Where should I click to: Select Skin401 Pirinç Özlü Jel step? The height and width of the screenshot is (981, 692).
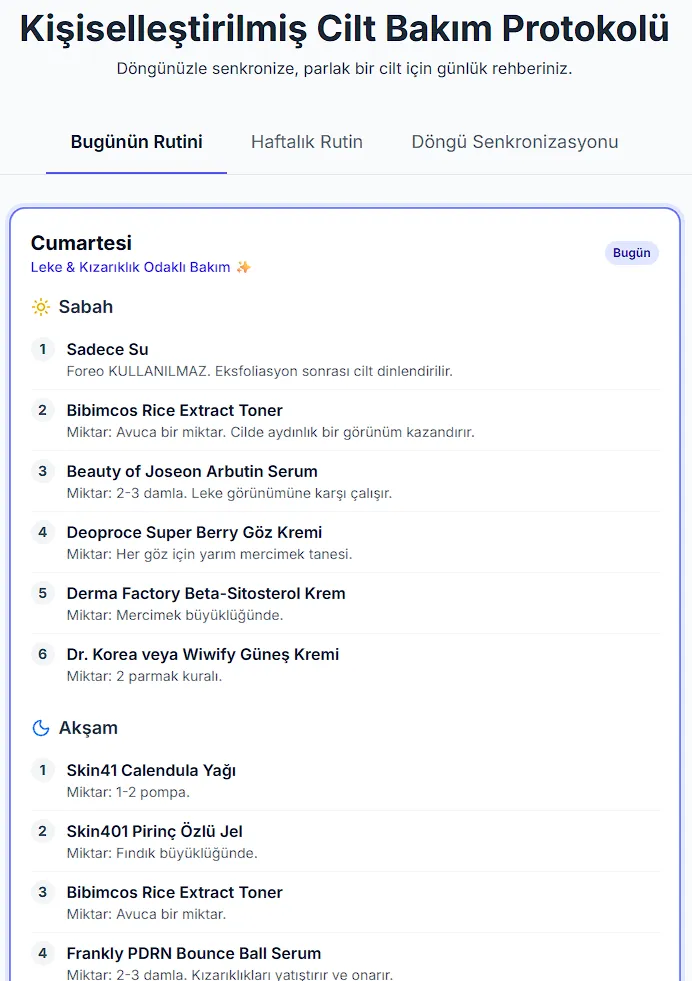[155, 831]
